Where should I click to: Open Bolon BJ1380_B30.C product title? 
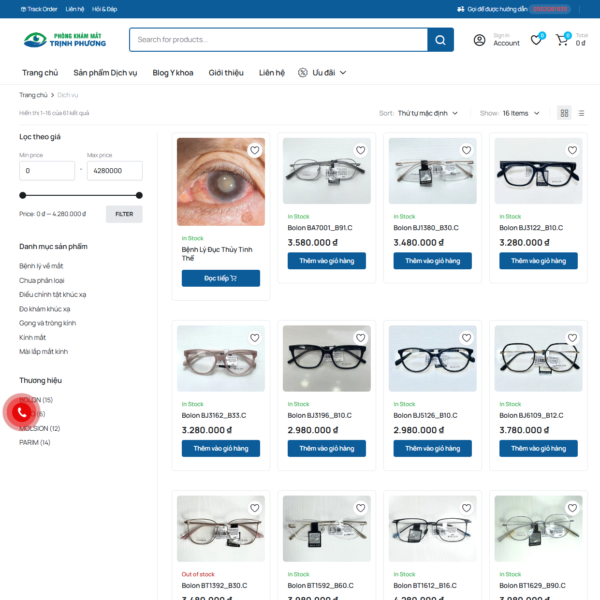pyautogui.click(x=426, y=228)
